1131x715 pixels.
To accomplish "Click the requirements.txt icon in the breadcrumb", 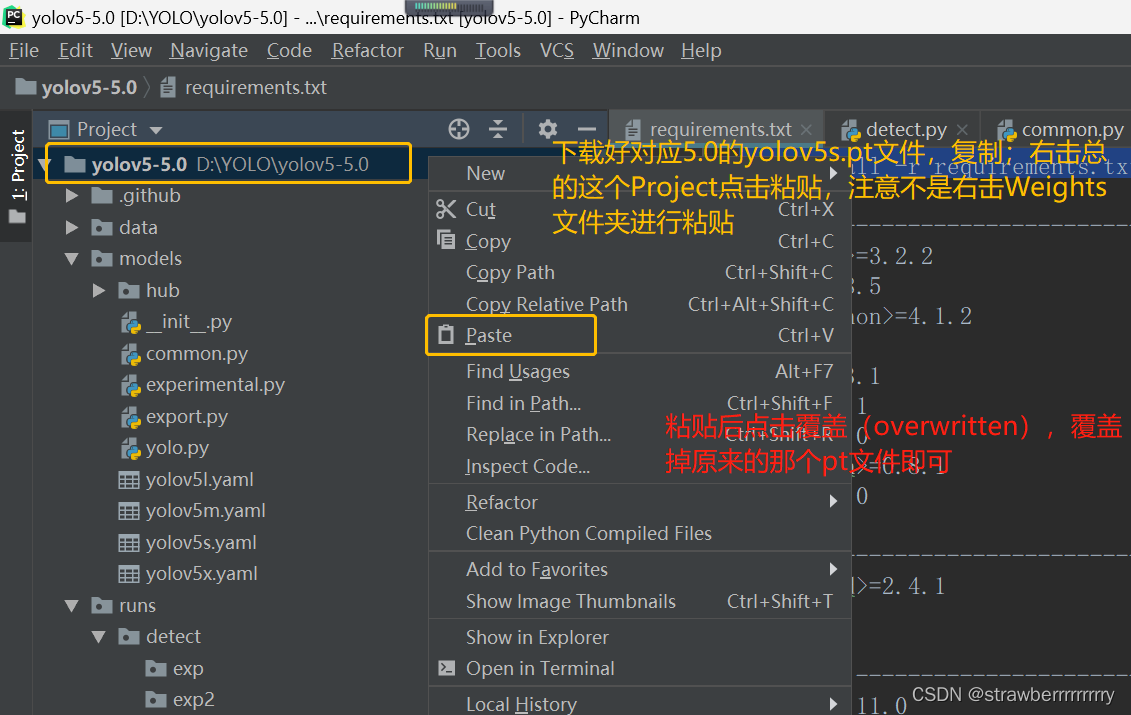I will [x=169, y=87].
